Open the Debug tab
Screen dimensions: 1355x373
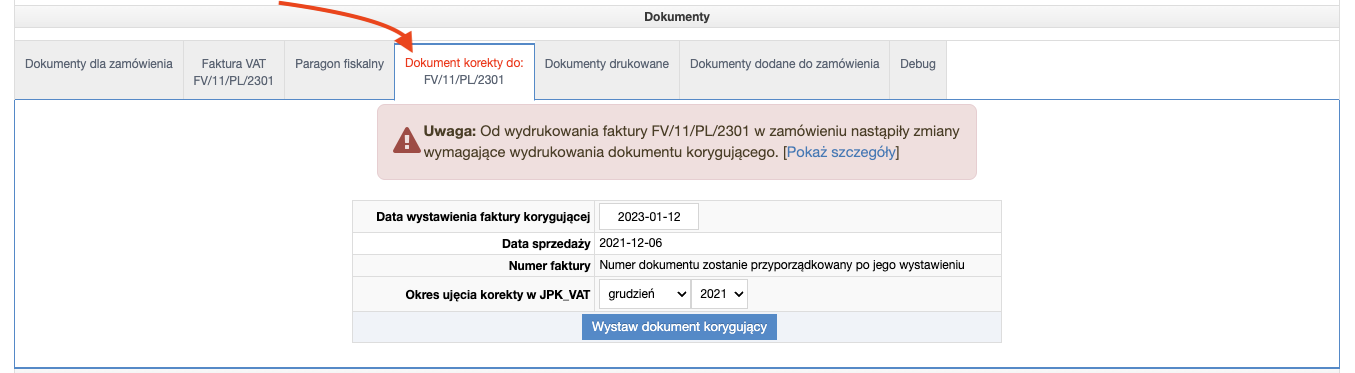tap(918, 70)
